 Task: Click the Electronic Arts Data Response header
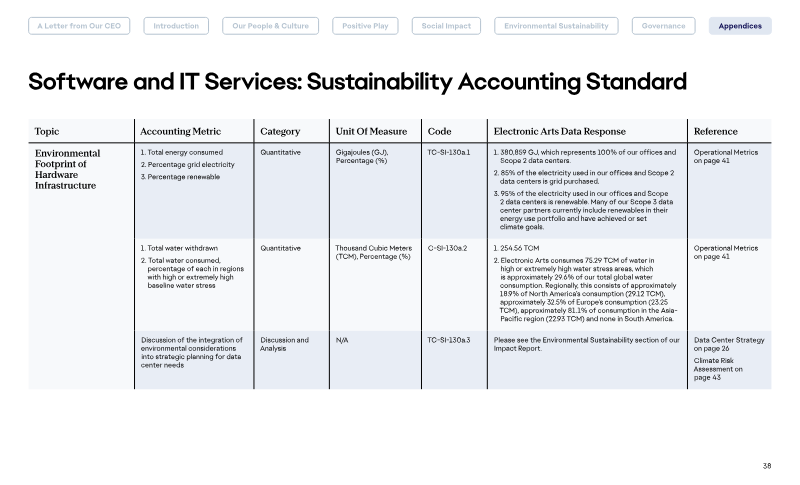pyautogui.click(x=560, y=132)
